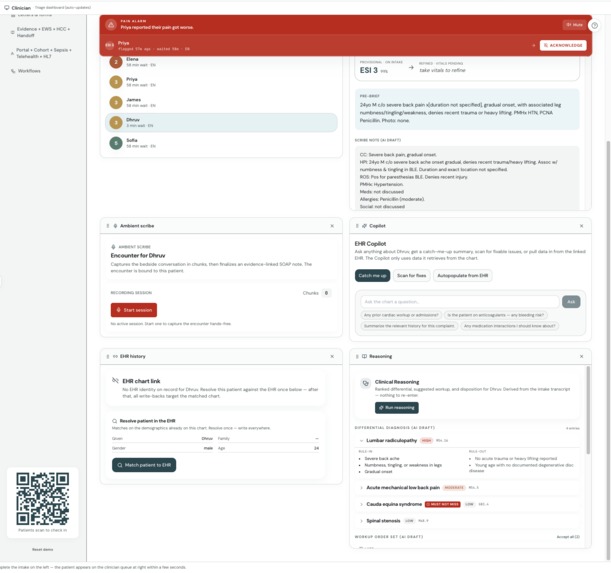Click the Workflows sidebar icon

pos(13,71)
